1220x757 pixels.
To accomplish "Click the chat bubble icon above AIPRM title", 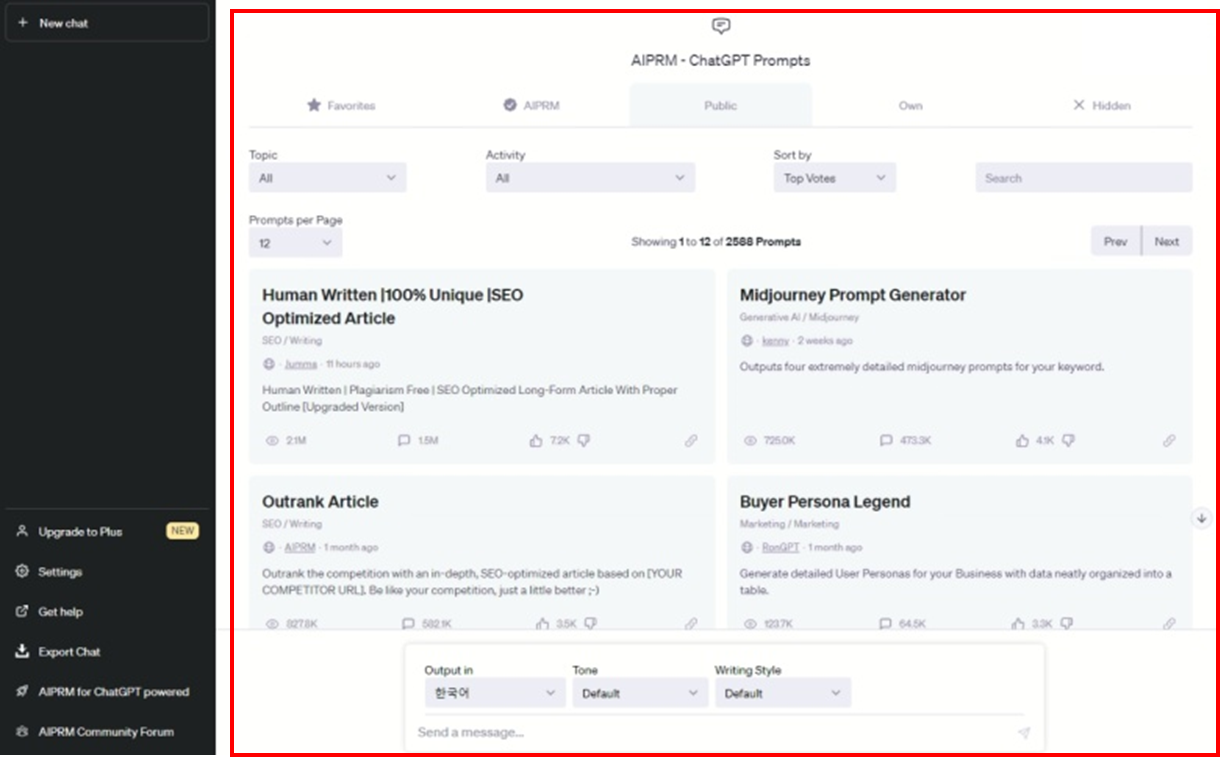I will click(721, 27).
